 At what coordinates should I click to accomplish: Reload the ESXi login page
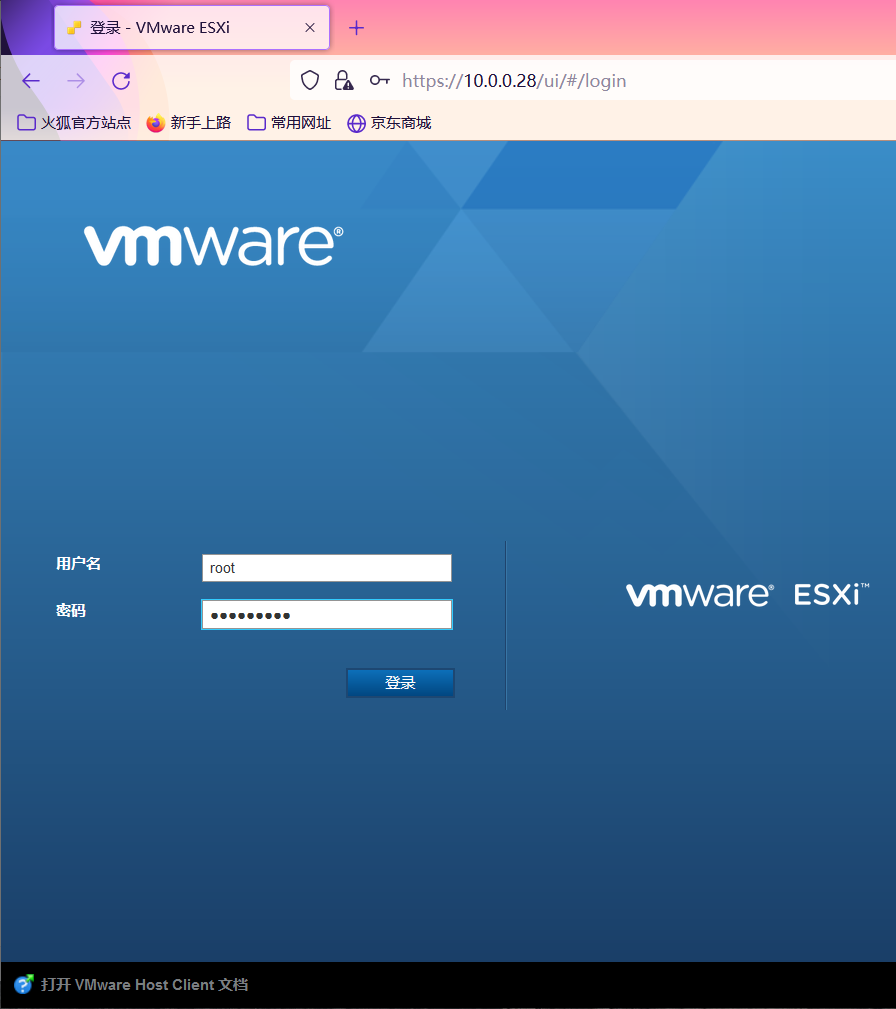121,81
